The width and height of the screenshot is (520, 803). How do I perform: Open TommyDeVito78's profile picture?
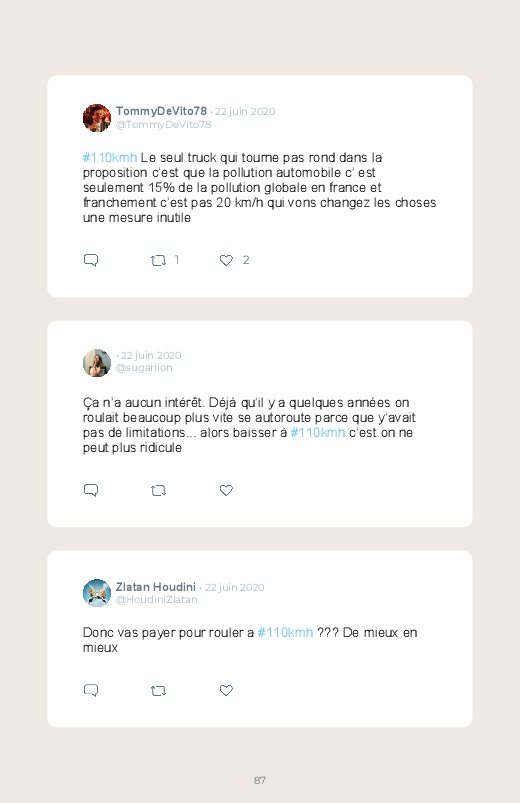click(x=97, y=118)
